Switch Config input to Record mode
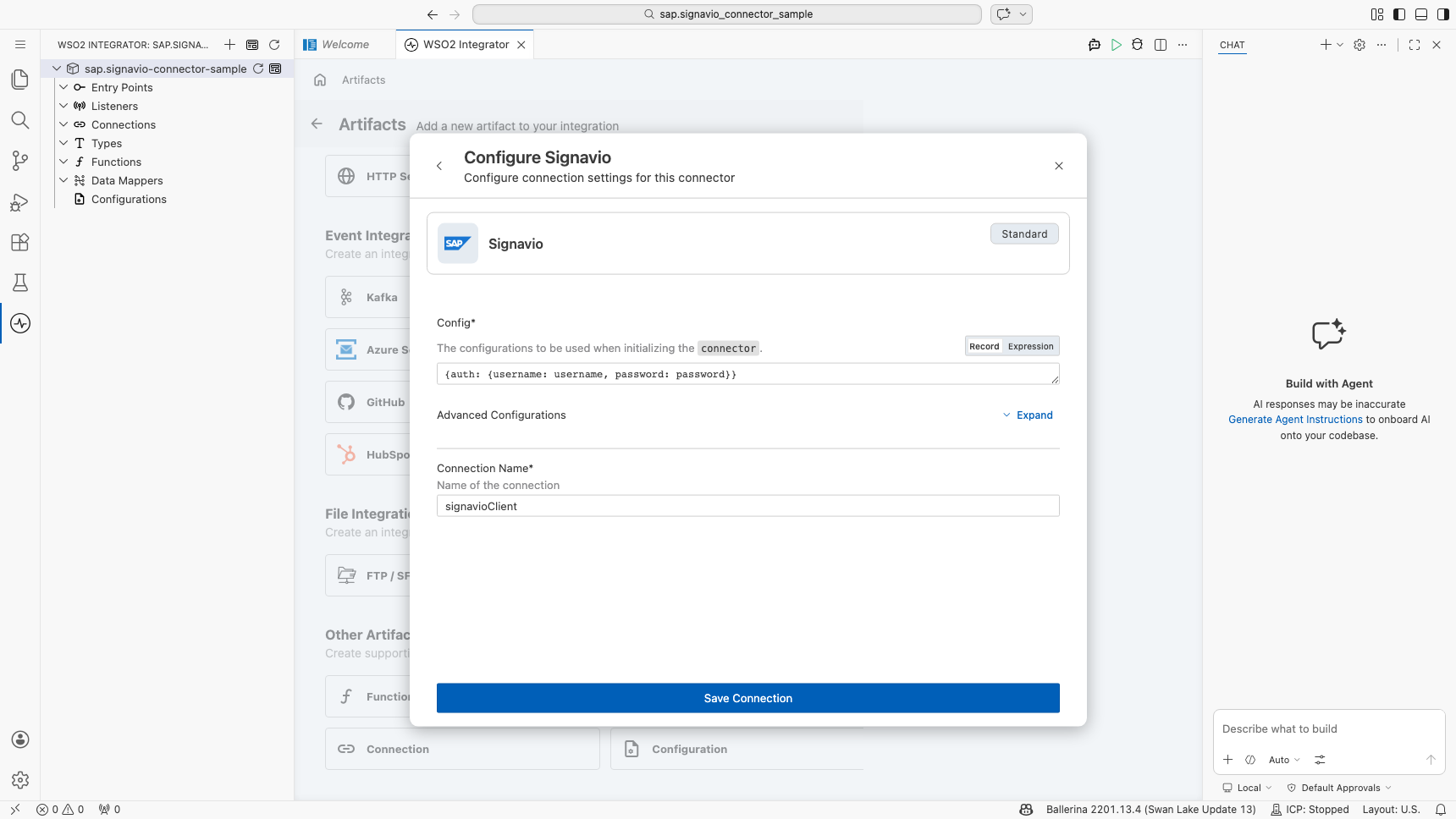The image size is (1456, 819). 984,346
